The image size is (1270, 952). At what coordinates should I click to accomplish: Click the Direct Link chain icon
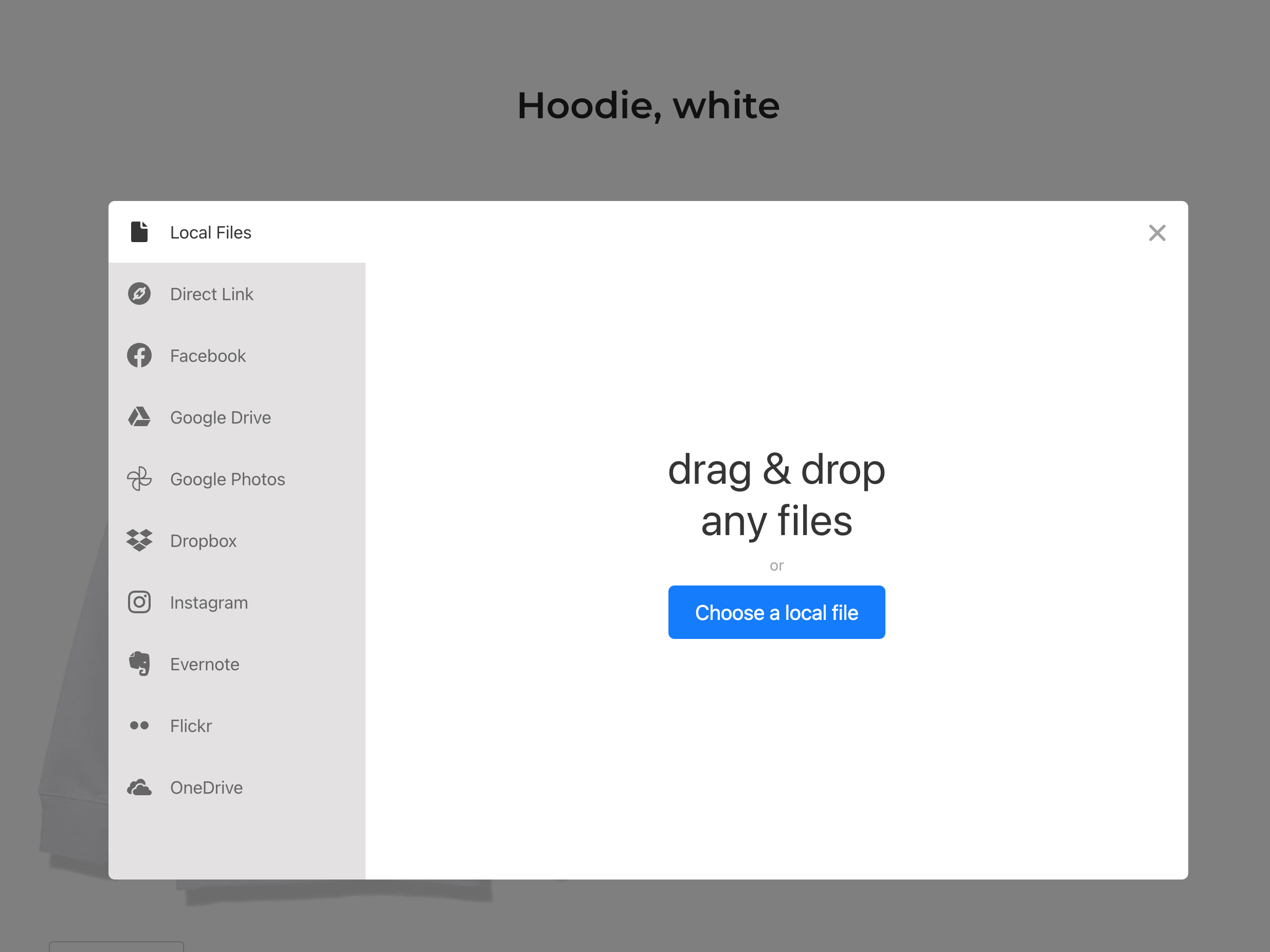[x=139, y=294]
